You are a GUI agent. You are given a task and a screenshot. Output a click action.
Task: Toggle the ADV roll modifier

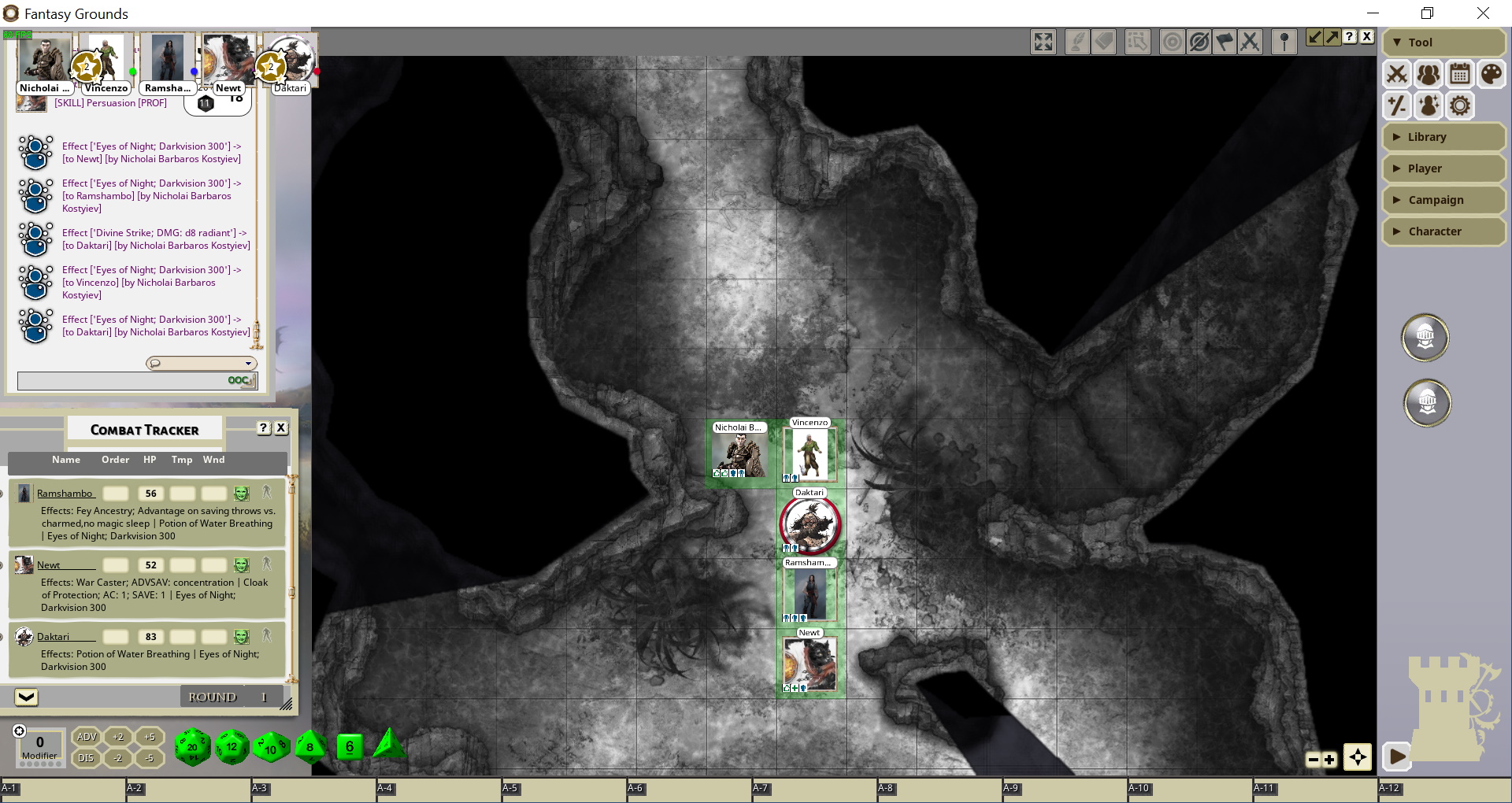click(87, 737)
